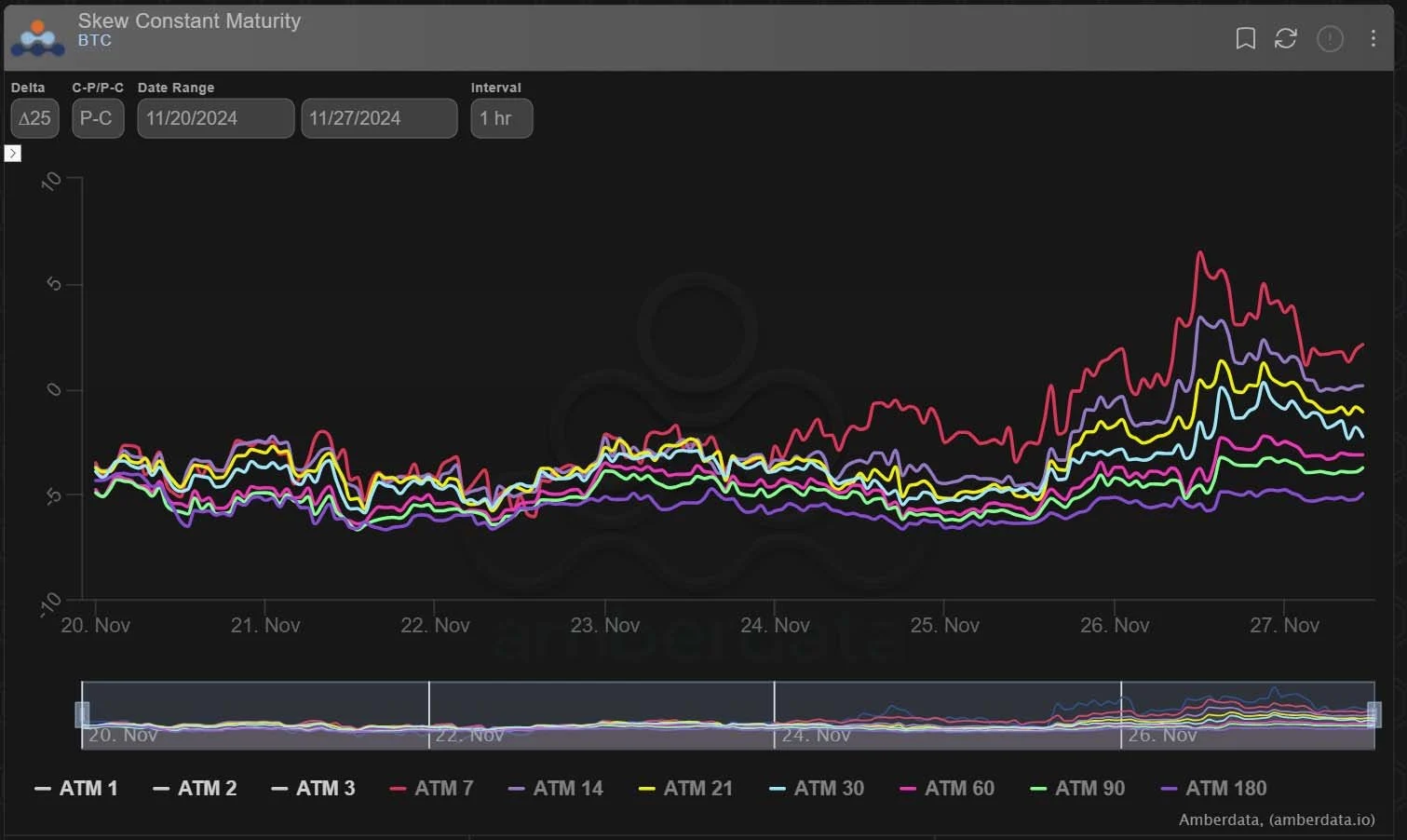The height and width of the screenshot is (840, 1407).
Task: Click the end date field 11/27/2024
Action: [x=380, y=118]
